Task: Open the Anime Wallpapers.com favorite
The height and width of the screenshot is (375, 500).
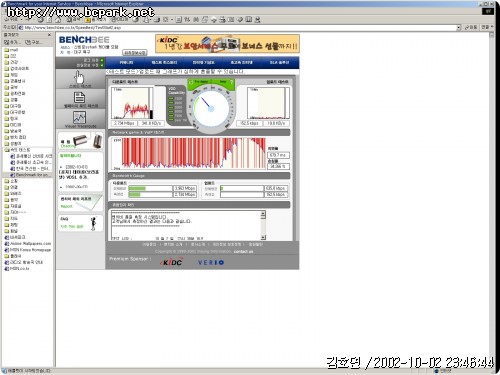Action: coord(28,244)
